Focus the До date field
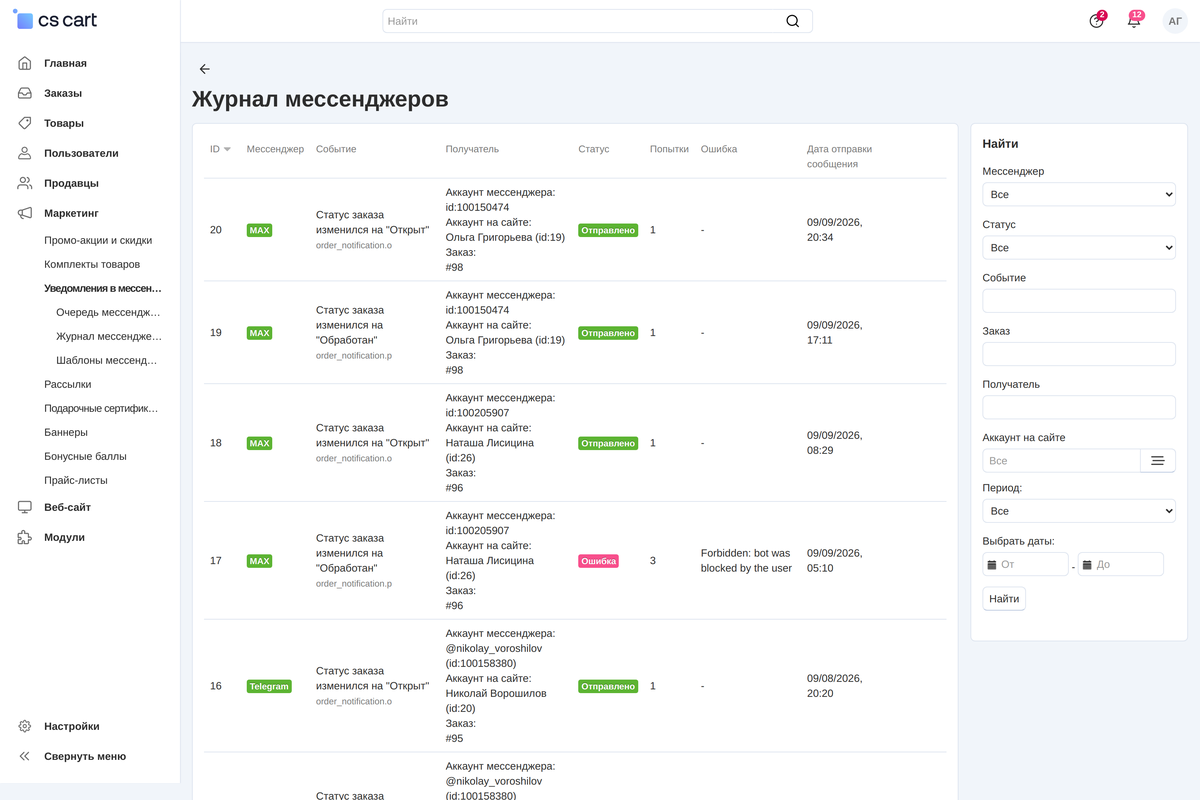 click(1121, 565)
